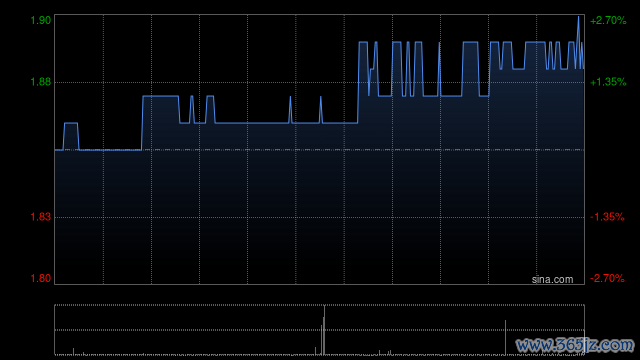This screenshot has height=360, width=640.
Task: Click the tallest volume bar in lower panel
Action: (324, 330)
